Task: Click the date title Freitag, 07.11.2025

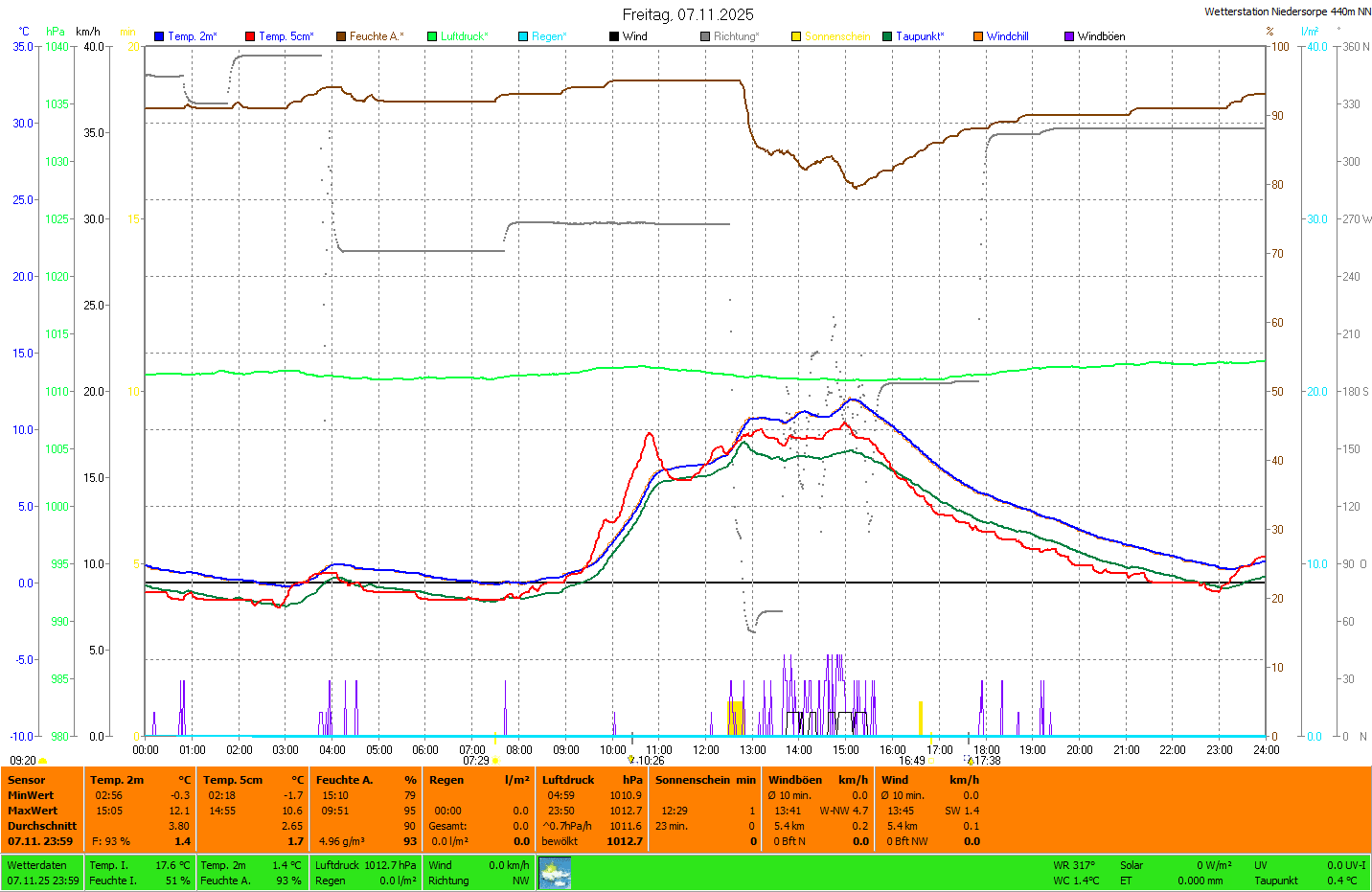Action: coord(687,14)
